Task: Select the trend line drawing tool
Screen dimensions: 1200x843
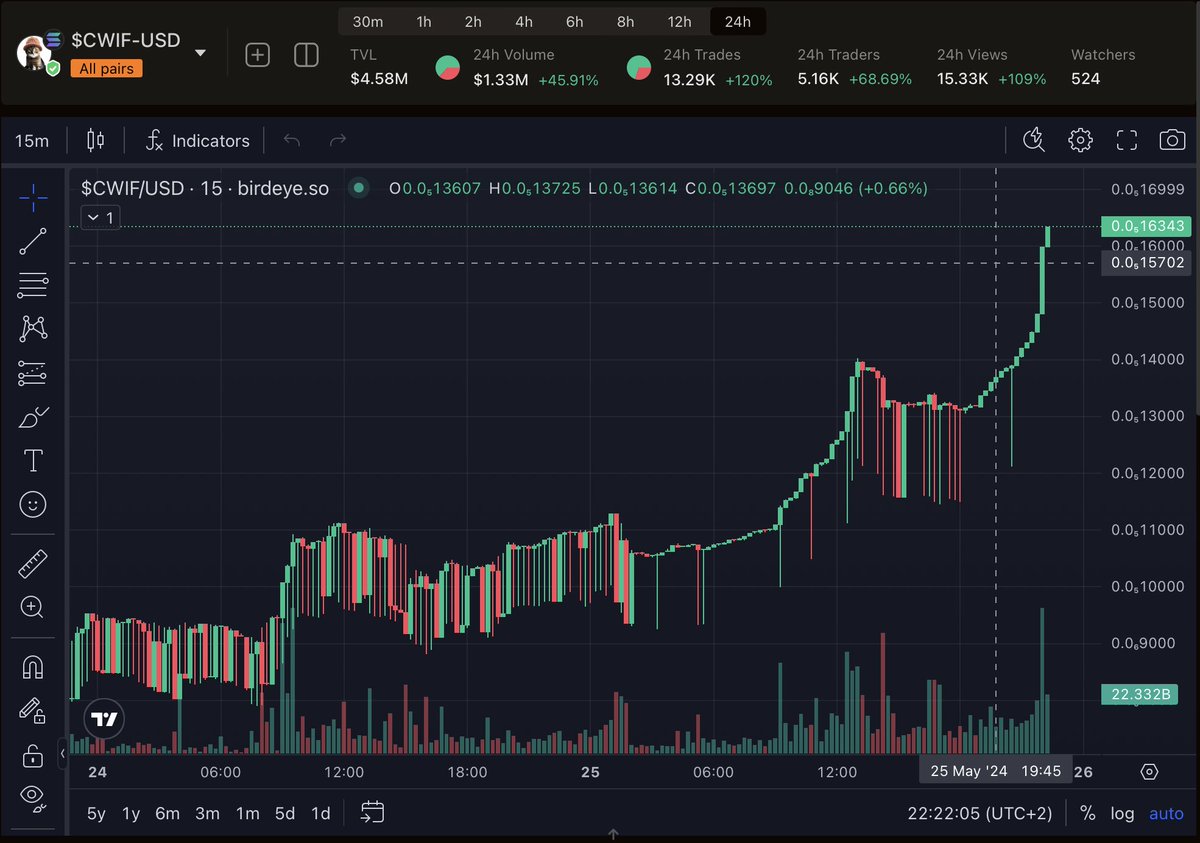Action: pos(33,242)
